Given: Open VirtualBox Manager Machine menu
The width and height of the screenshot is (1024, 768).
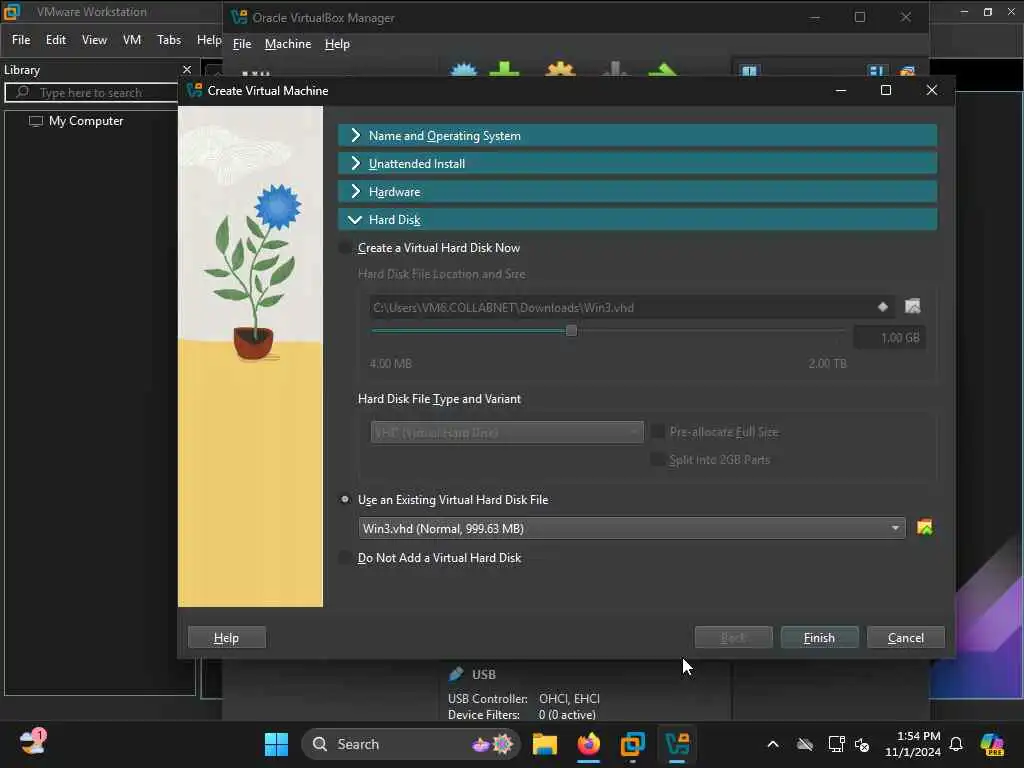Looking at the screenshot, I should click(x=288, y=44).
